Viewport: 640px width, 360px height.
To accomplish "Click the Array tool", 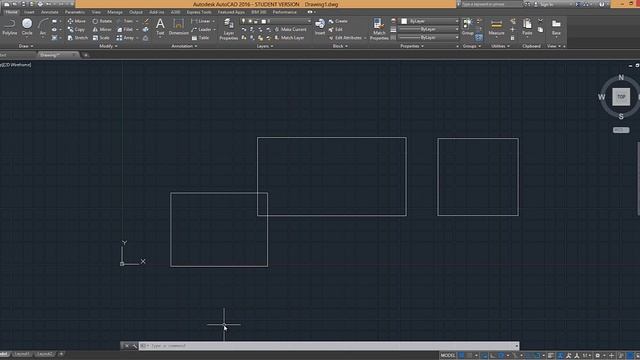I will tap(125, 38).
